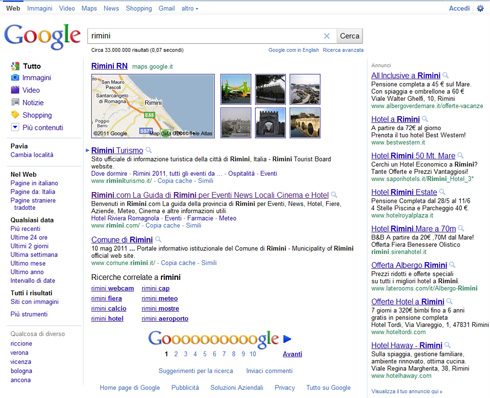490x398 pixels.
Task: Filter results to Ultima settimana
Action: [x=34, y=255]
